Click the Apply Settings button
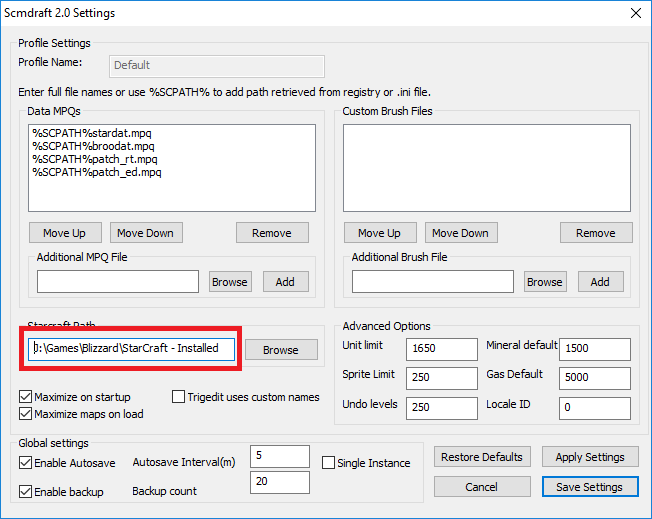The height and width of the screenshot is (519, 652). point(589,457)
